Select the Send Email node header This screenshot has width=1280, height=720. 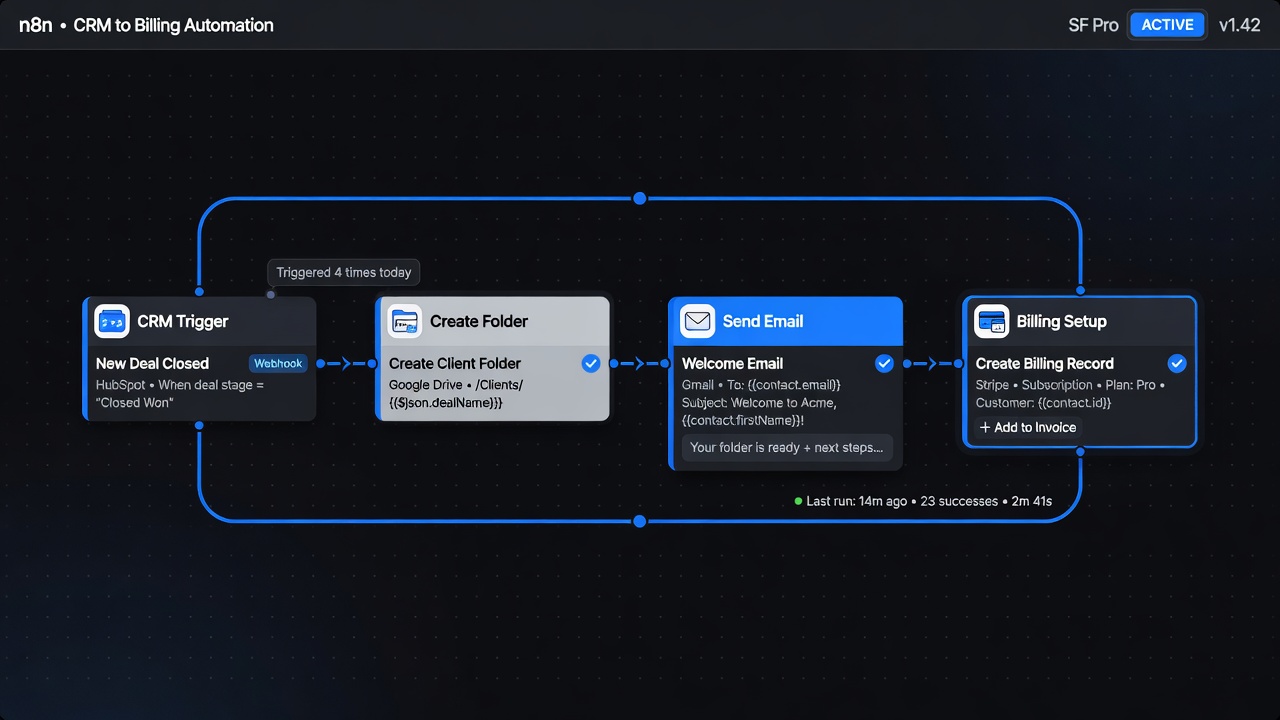pos(786,321)
